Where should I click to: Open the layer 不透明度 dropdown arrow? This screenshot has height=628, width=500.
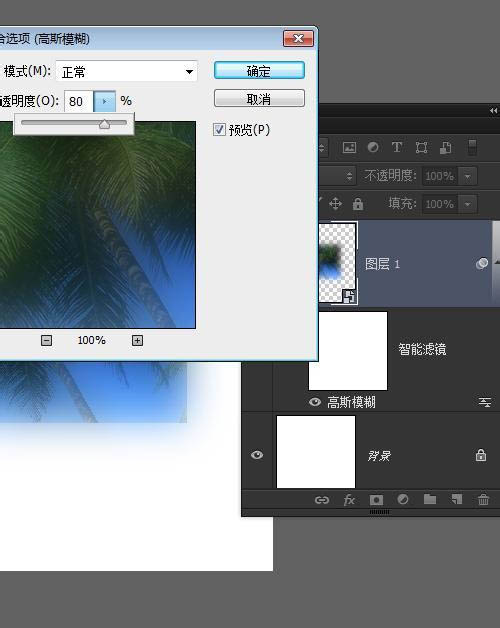[468, 176]
